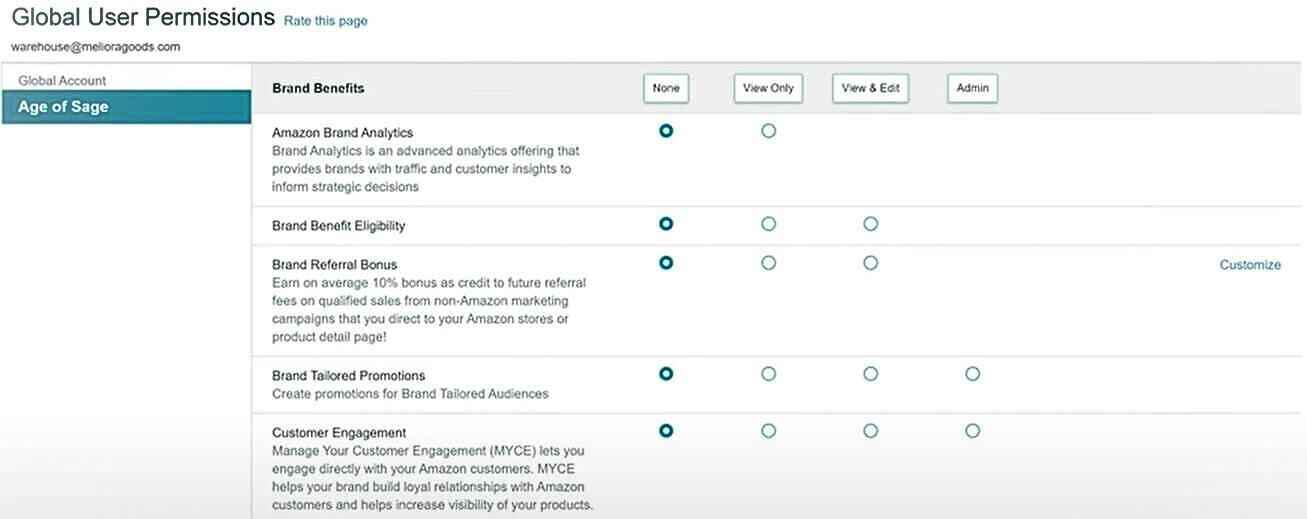The width and height of the screenshot is (1307, 519).
Task: Set Brand Referral Bonus to View Only
Action: pos(768,263)
